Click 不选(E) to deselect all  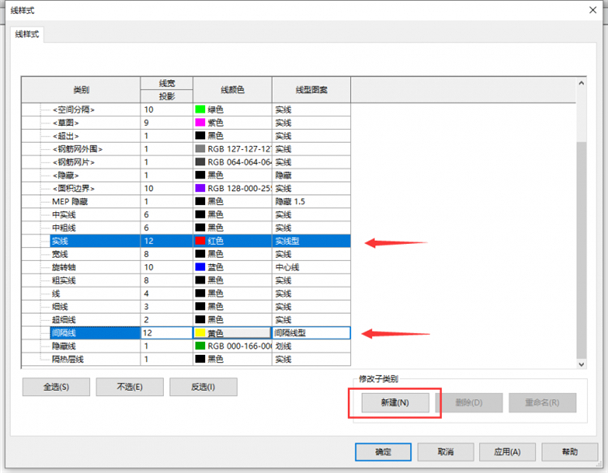[130, 387]
